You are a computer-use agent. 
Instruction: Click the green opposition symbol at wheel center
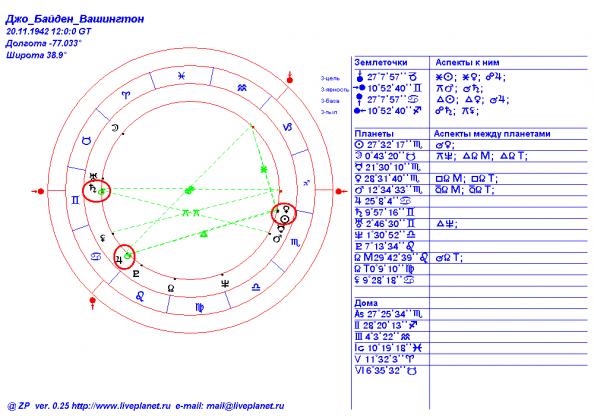tap(189, 190)
